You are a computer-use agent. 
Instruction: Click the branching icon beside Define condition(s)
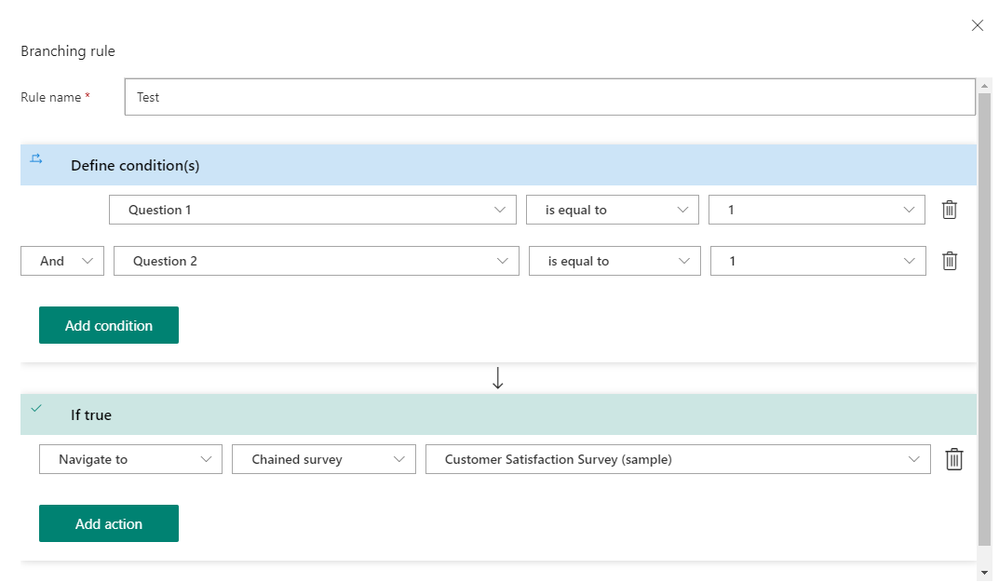coord(37,159)
